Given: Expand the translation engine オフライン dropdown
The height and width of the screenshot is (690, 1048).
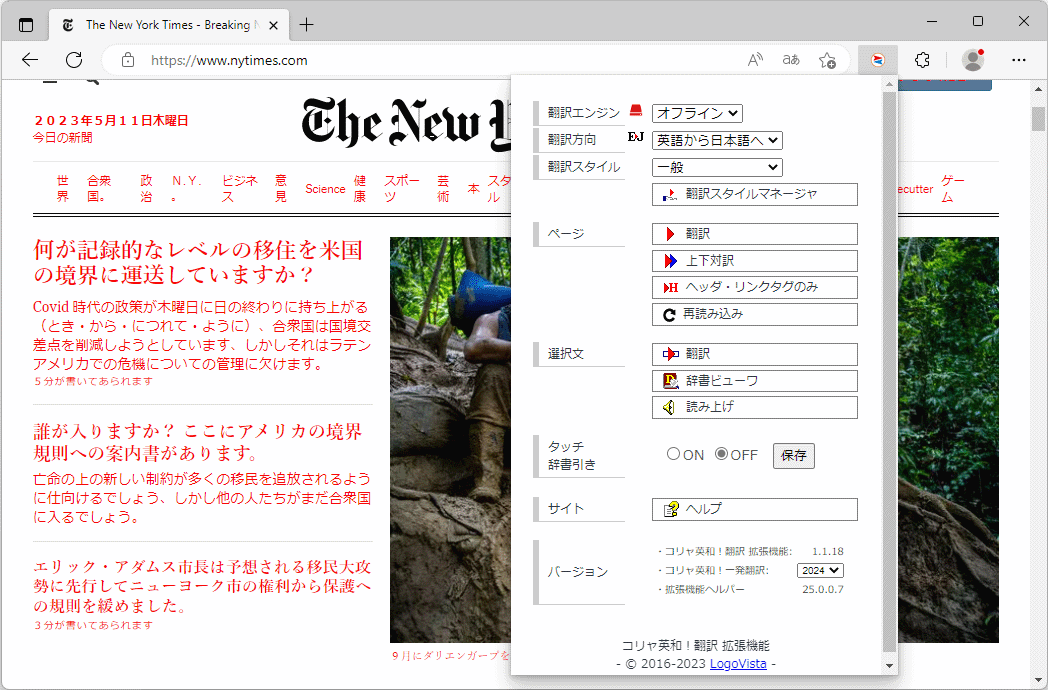Looking at the screenshot, I should point(697,114).
